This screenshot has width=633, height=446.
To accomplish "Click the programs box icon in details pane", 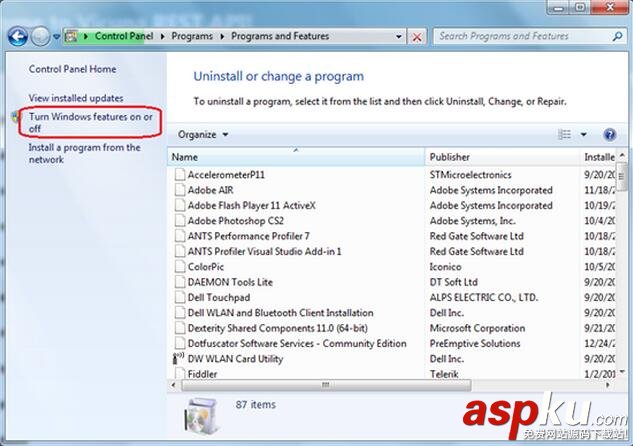I will (202, 416).
